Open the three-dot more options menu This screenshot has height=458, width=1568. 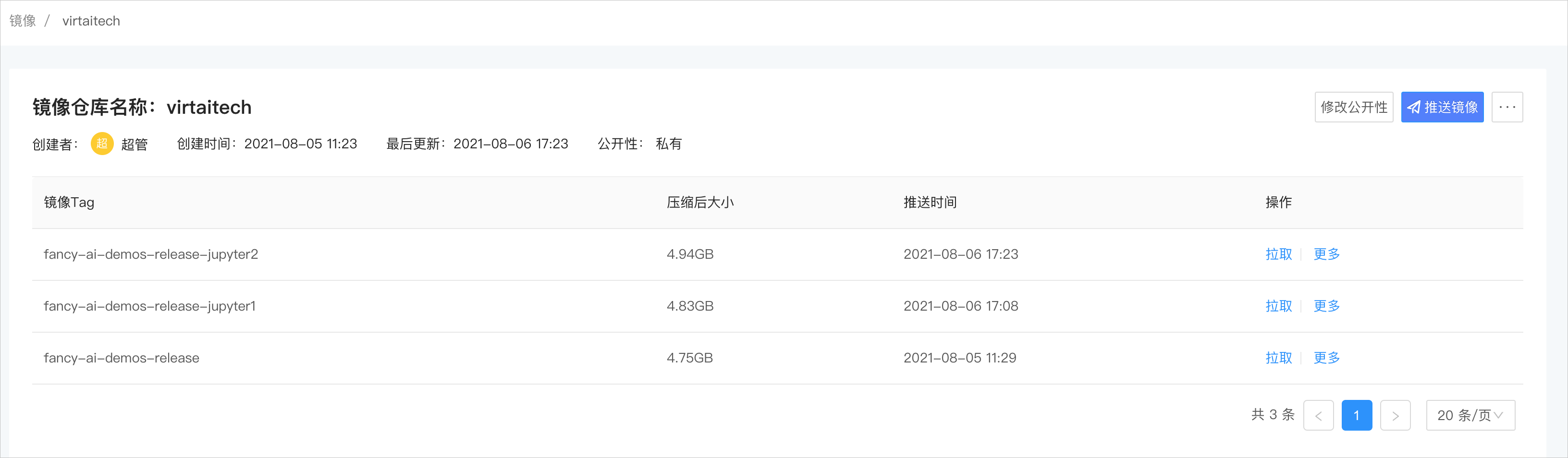pos(1507,107)
